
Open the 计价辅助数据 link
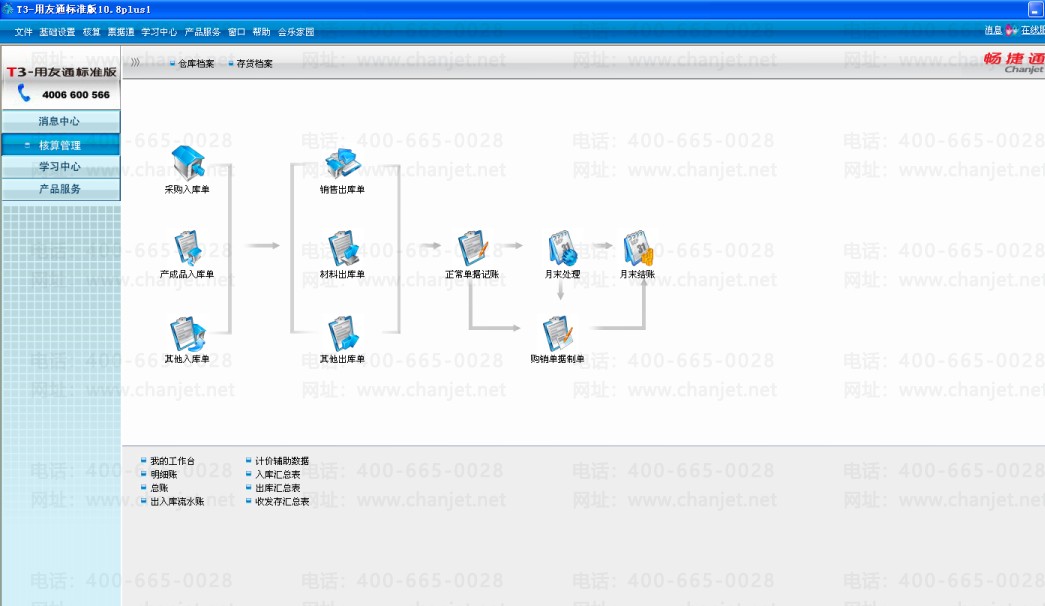pyautogui.click(x=282, y=461)
